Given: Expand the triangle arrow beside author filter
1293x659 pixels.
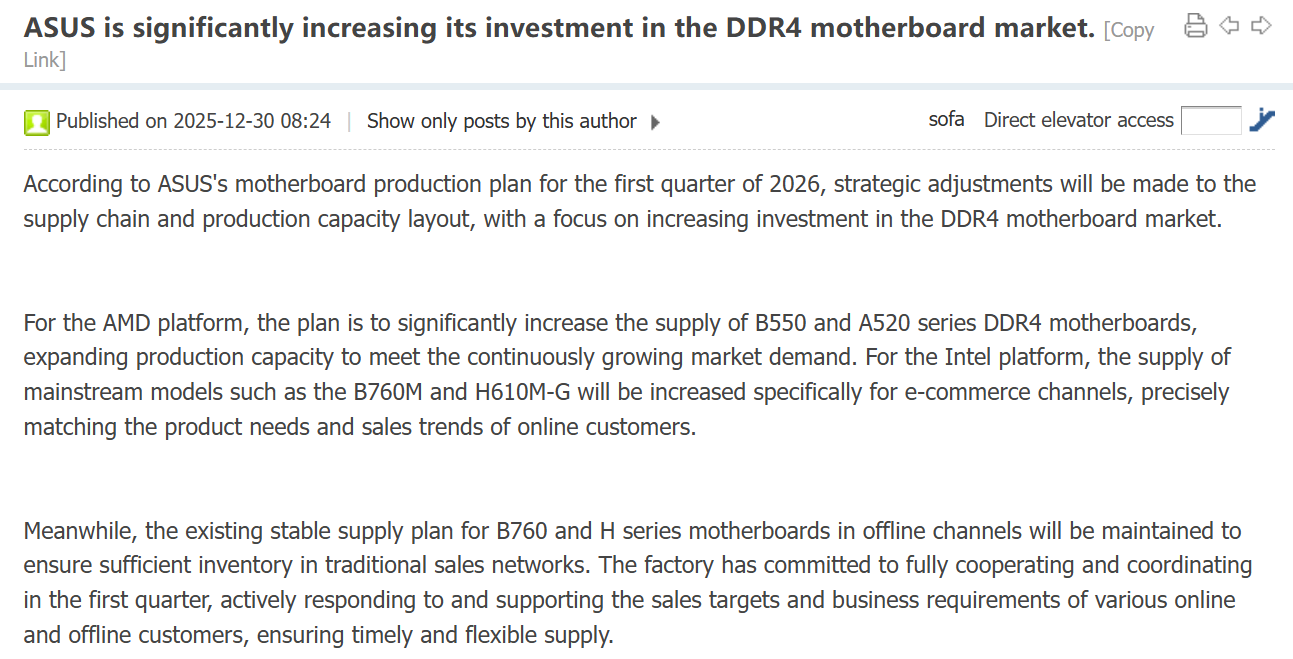Looking at the screenshot, I should point(655,122).
